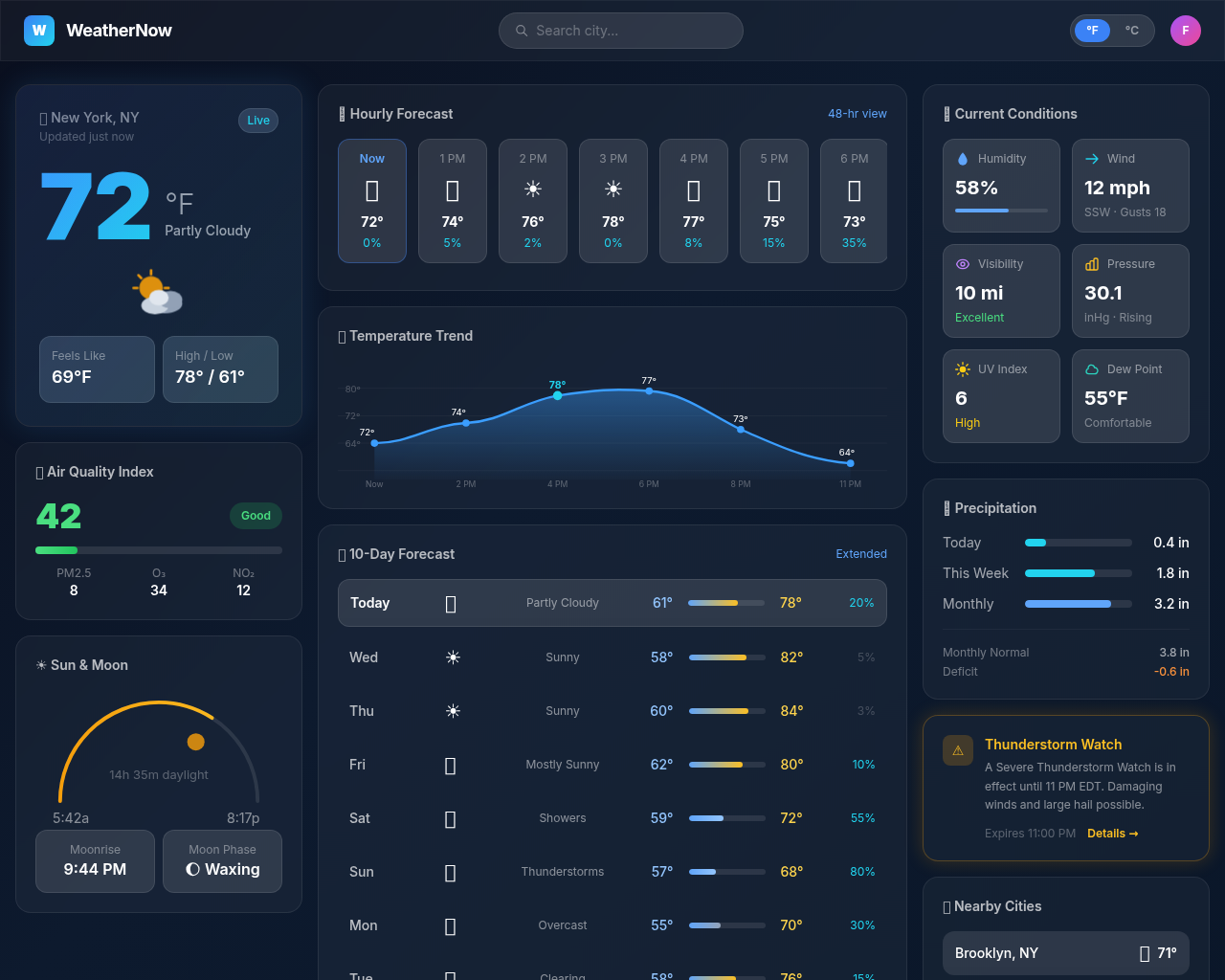Image resolution: width=1225 pixels, height=980 pixels.
Task: Open the Mon Overcast forecast row
Action: [612, 925]
